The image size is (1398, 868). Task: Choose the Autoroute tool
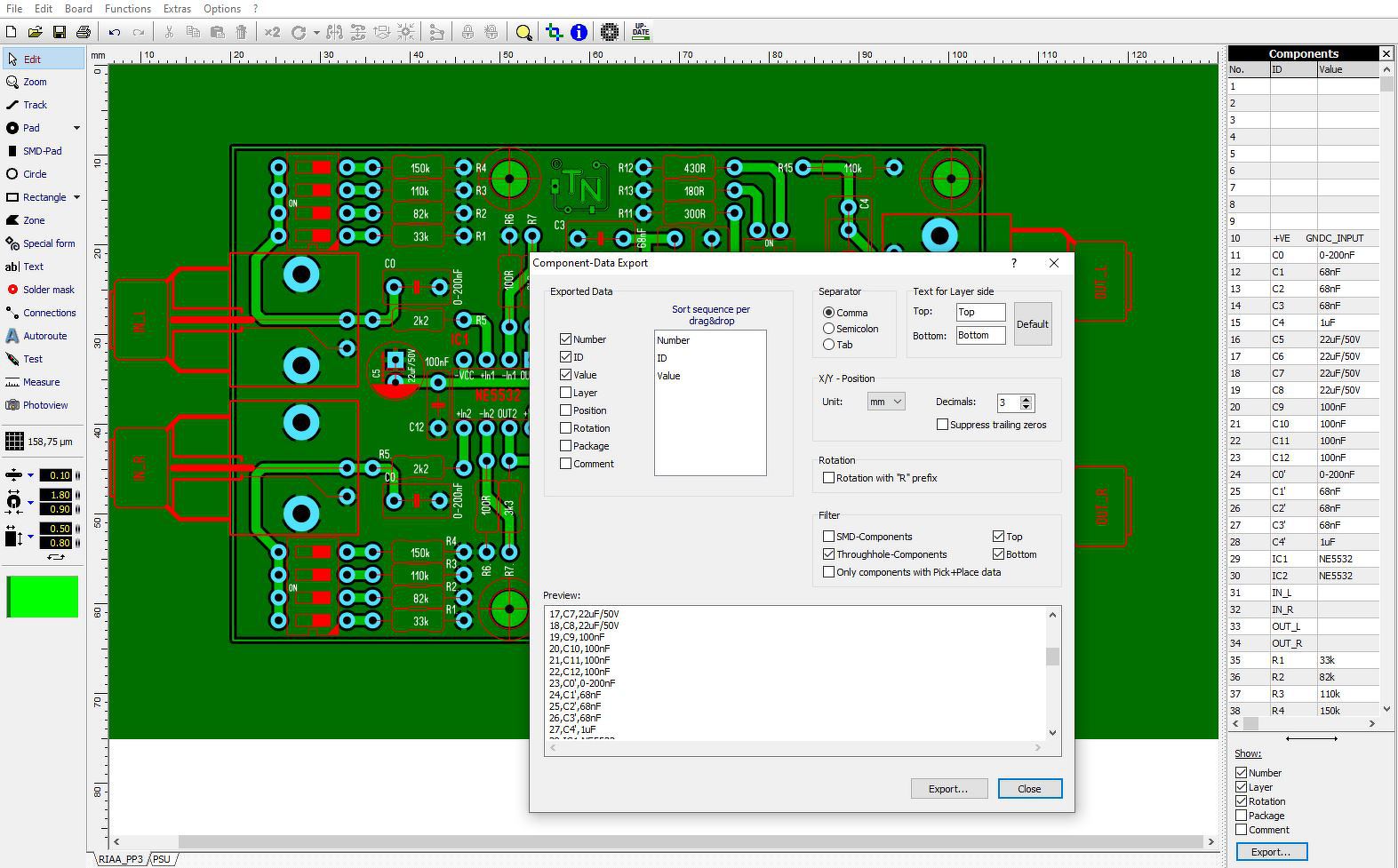(44, 336)
